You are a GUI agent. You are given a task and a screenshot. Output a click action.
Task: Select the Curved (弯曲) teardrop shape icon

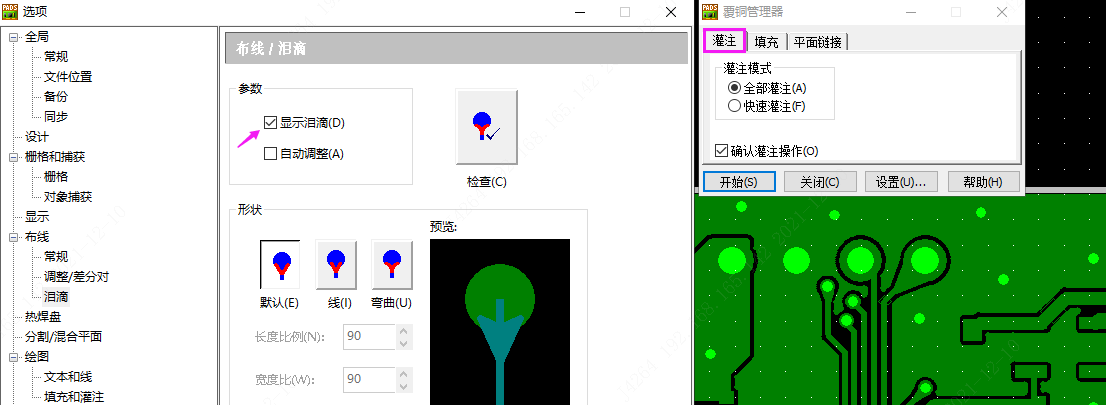coord(392,265)
